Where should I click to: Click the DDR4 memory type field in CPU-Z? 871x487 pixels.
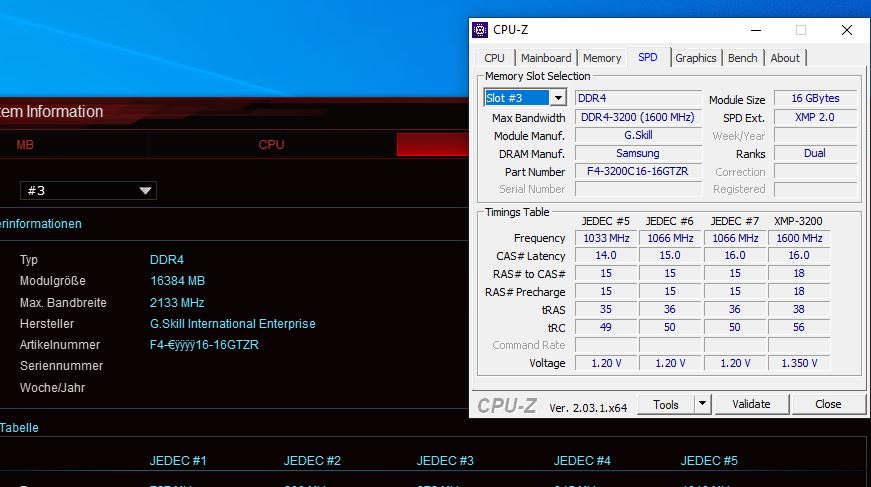[x=638, y=98]
